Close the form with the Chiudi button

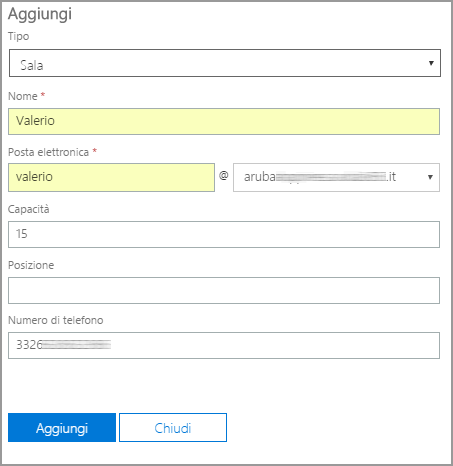pyautogui.click(x=173, y=428)
